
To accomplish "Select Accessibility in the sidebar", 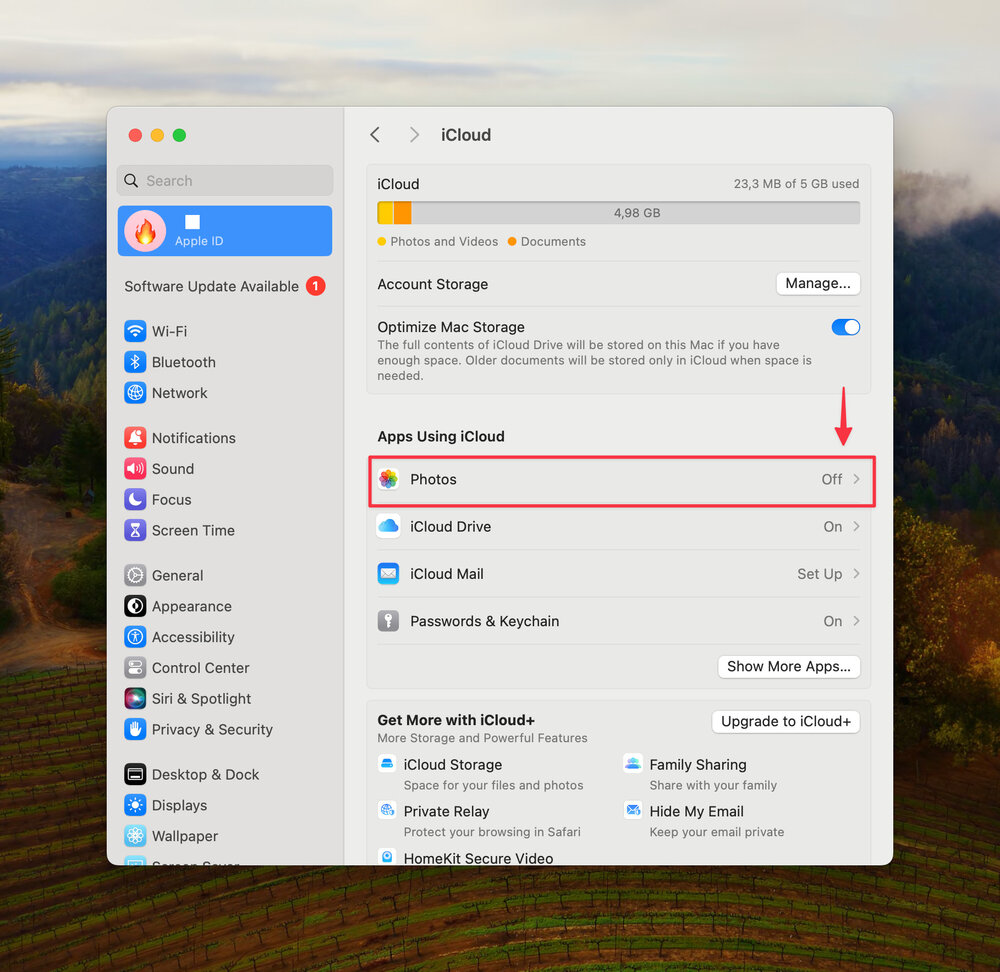I will [x=224, y=637].
